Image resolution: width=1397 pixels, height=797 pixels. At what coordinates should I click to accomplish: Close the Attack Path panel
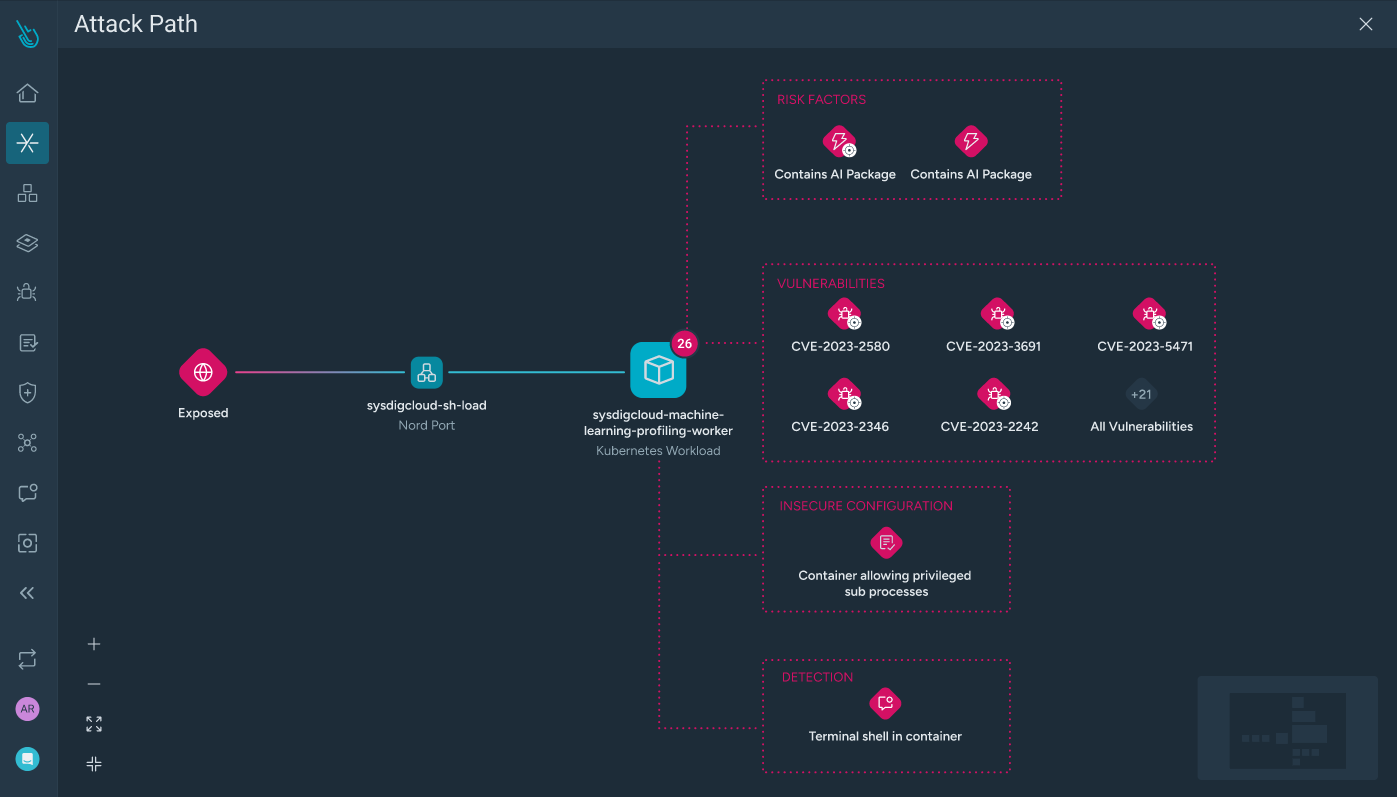click(1366, 24)
